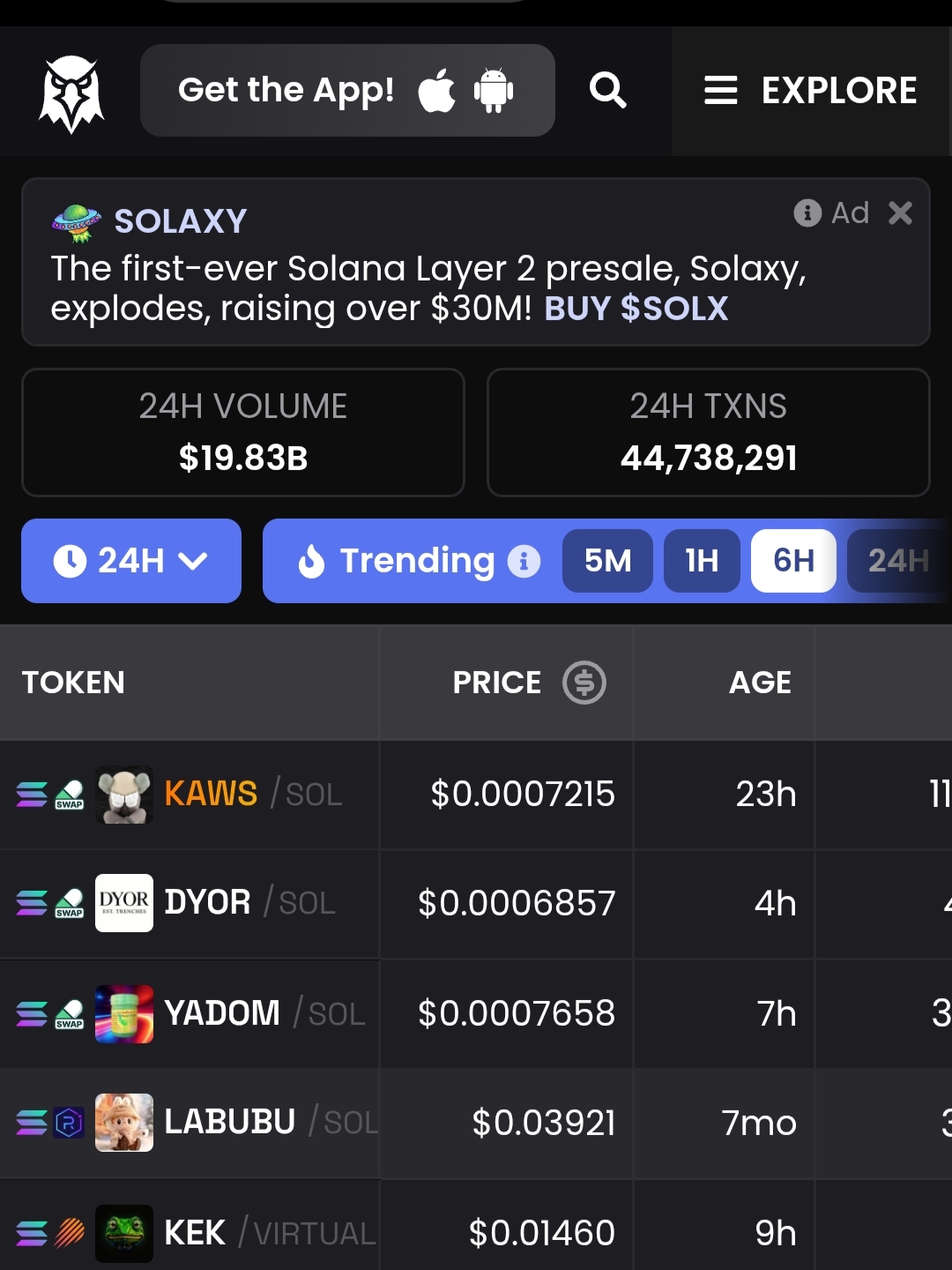This screenshot has width=952, height=1270.
Task: Sort by the PRICE column header
Action: click(497, 683)
